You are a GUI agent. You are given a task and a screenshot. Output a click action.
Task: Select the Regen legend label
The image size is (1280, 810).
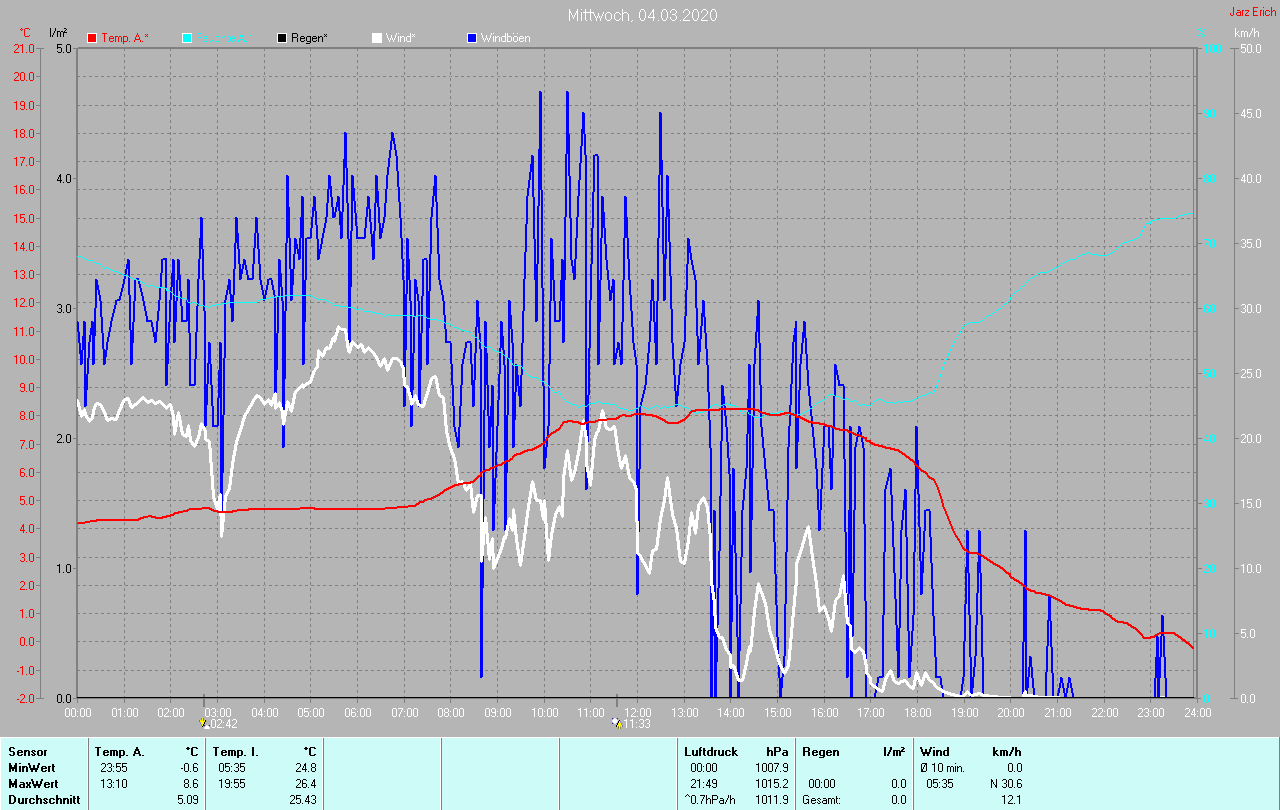310,38
